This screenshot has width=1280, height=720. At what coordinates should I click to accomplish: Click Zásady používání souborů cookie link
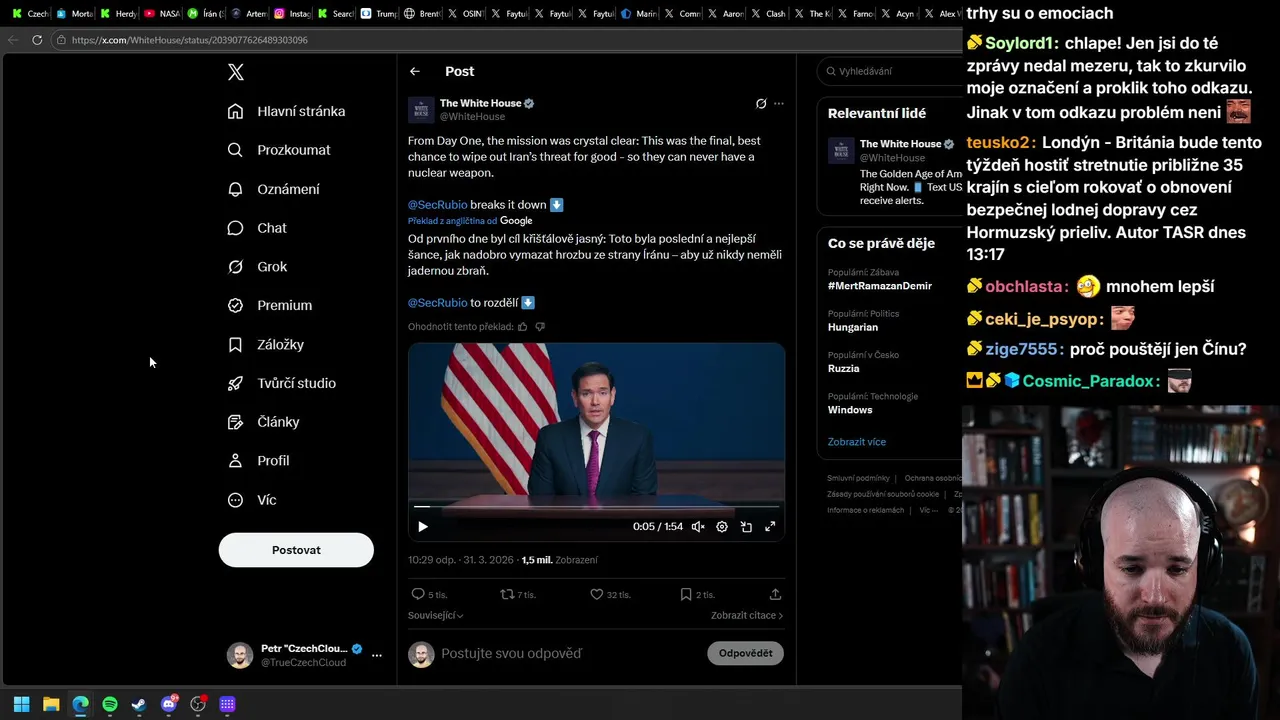point(883,494)
